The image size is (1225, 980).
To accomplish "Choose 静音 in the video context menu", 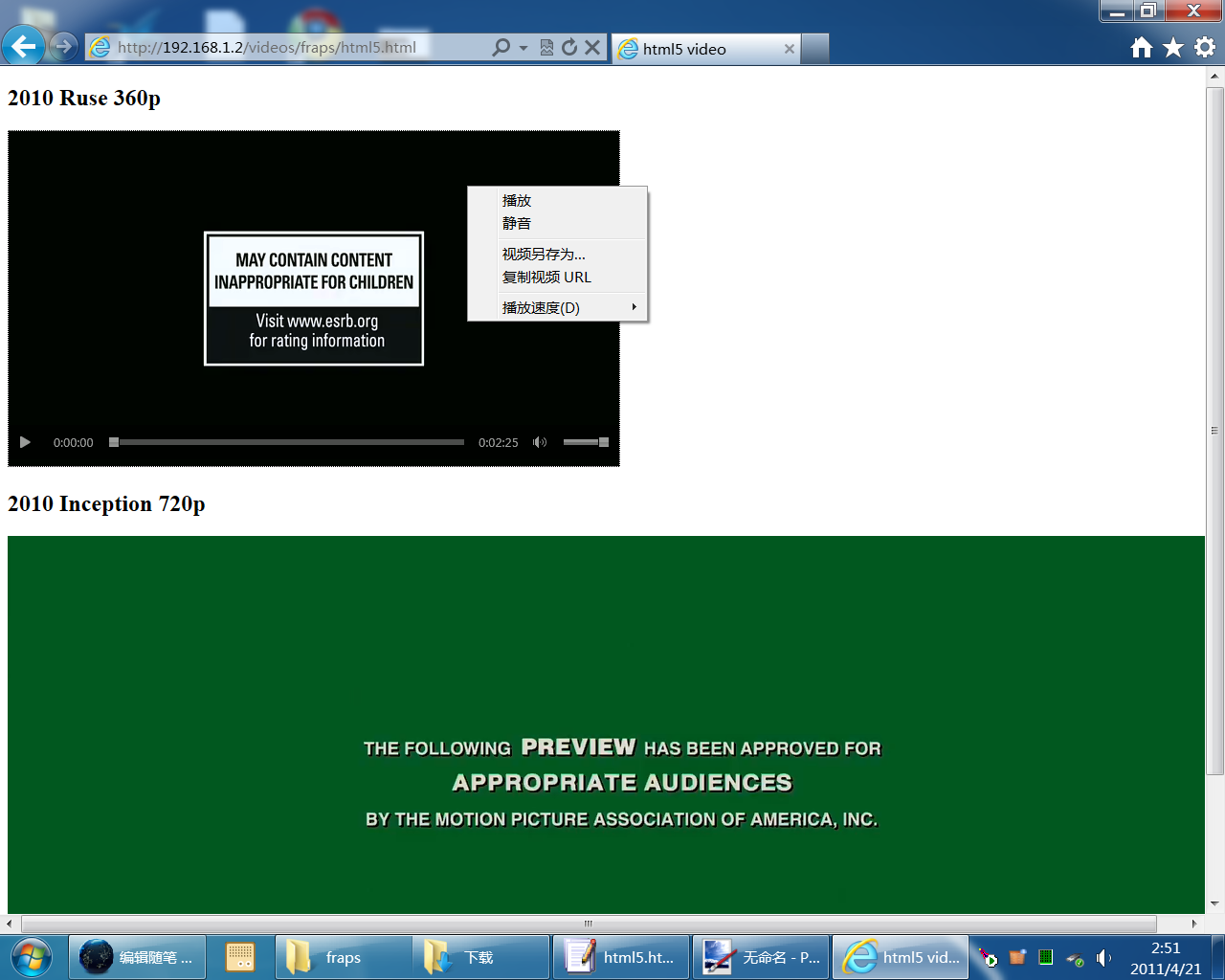I will pyautogui.click(x=557, y=223).
